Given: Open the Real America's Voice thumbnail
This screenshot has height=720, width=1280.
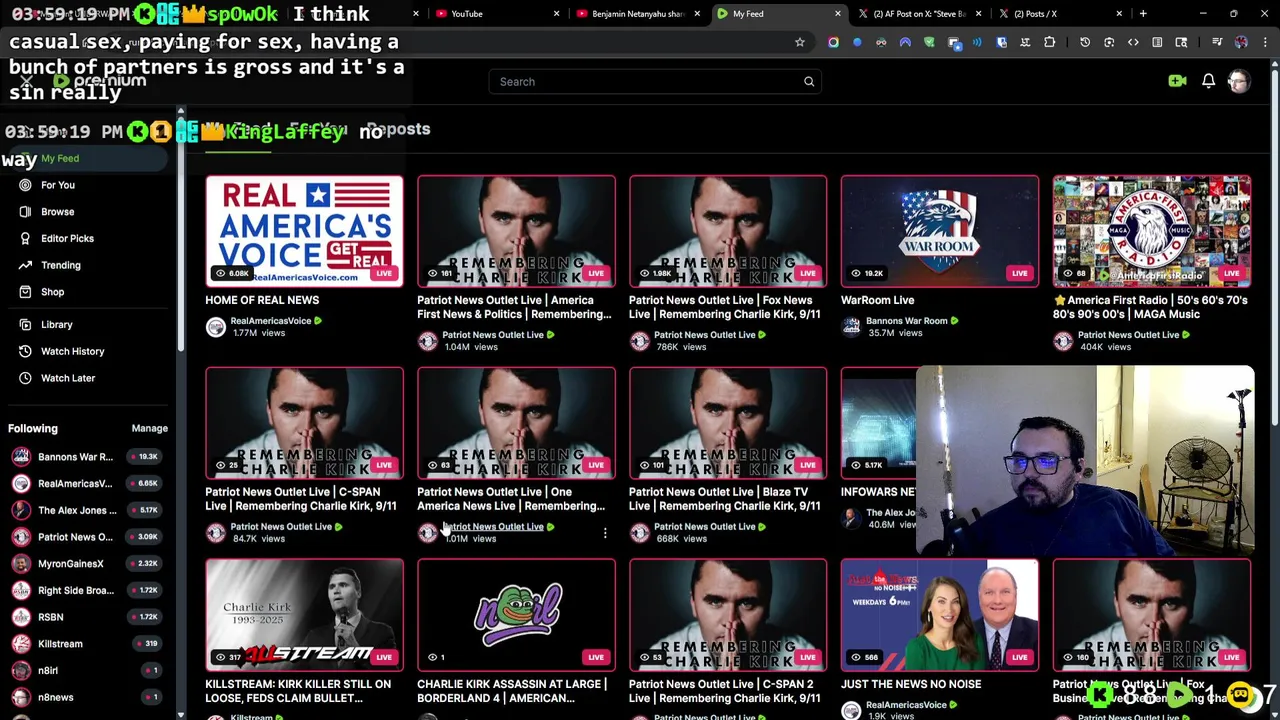Looking at the screenshot, I should coord(304,231).
